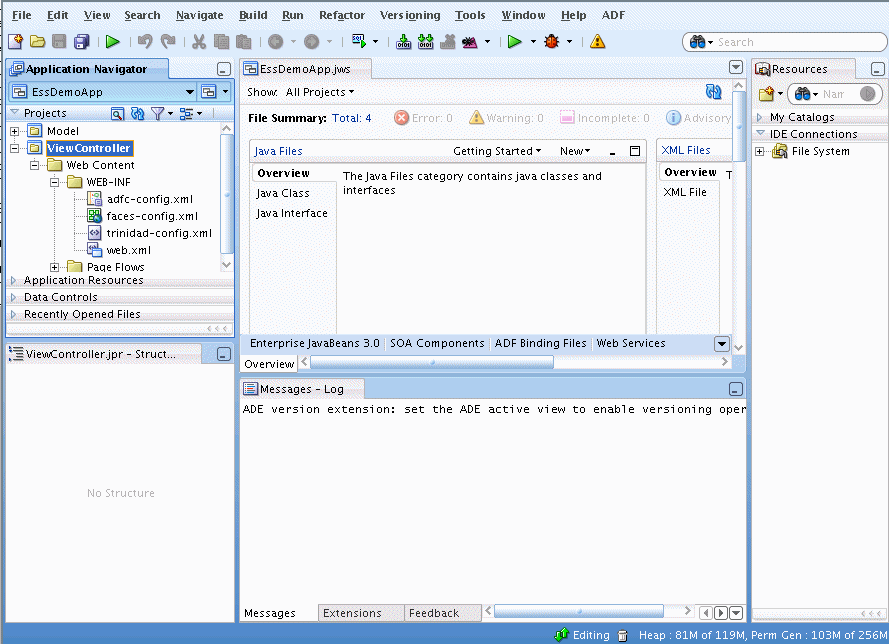The height and width of the screenshot is (644, 889).
Task: Open the Refactor menu
Action: click(x=342, y=14)
